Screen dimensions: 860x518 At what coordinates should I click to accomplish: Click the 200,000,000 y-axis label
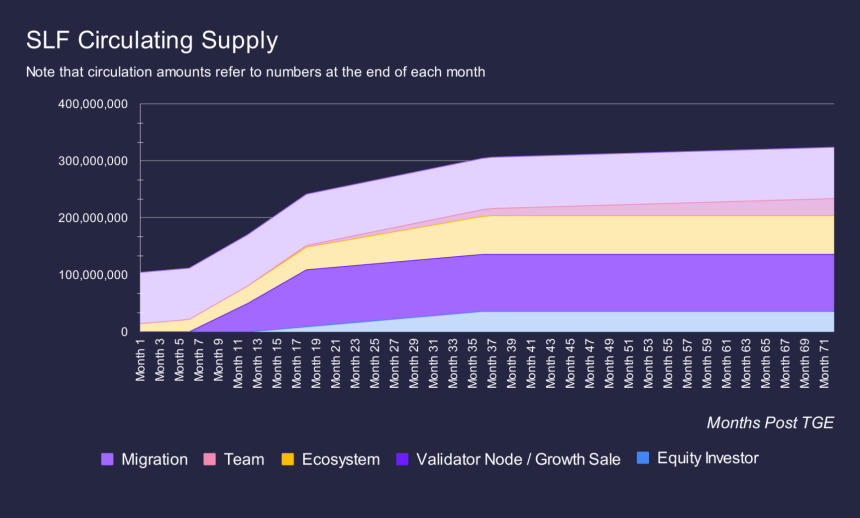[x=93, y=218]
